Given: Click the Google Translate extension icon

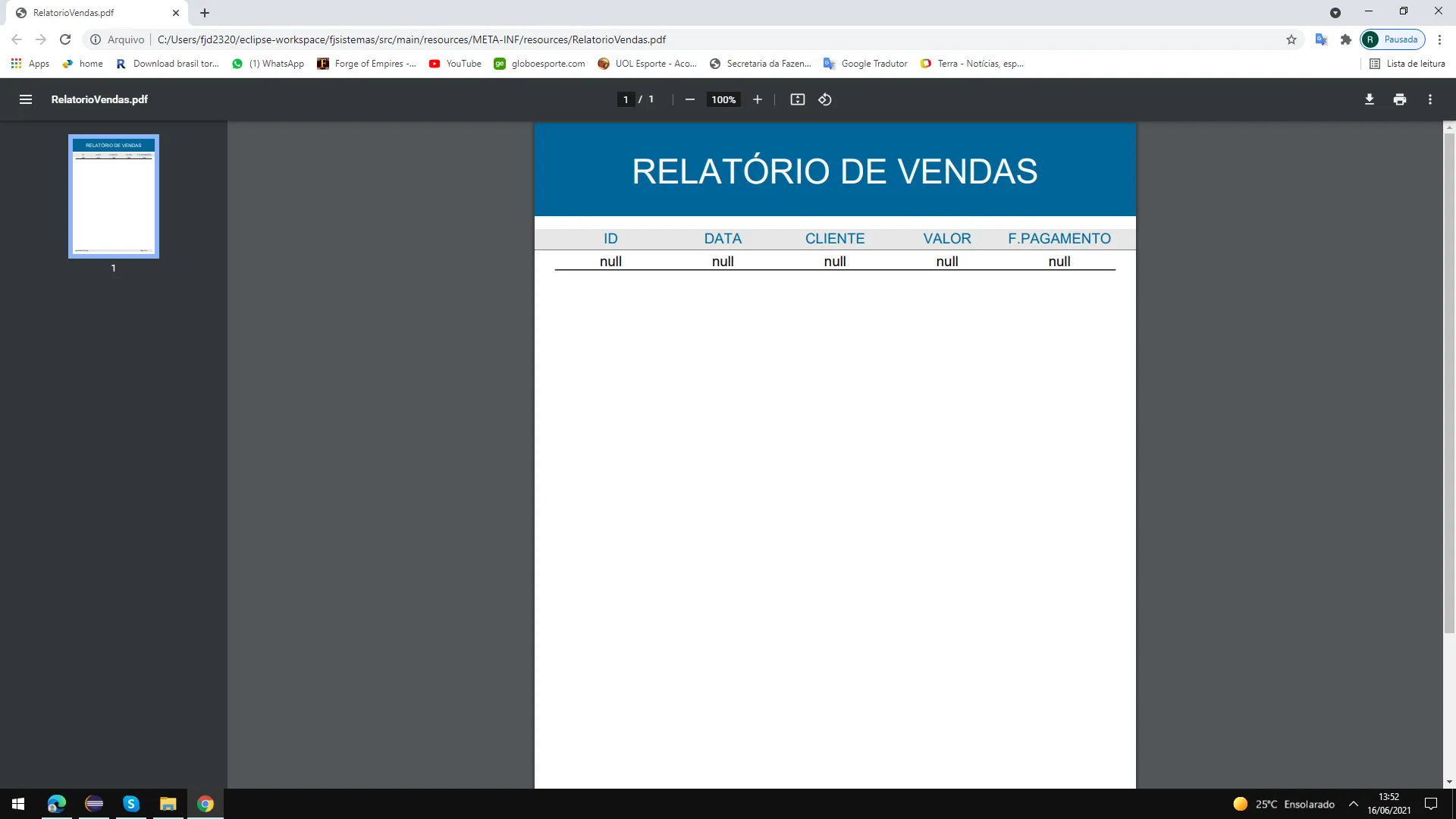Looking at the screenshot, I should 1320,39.
